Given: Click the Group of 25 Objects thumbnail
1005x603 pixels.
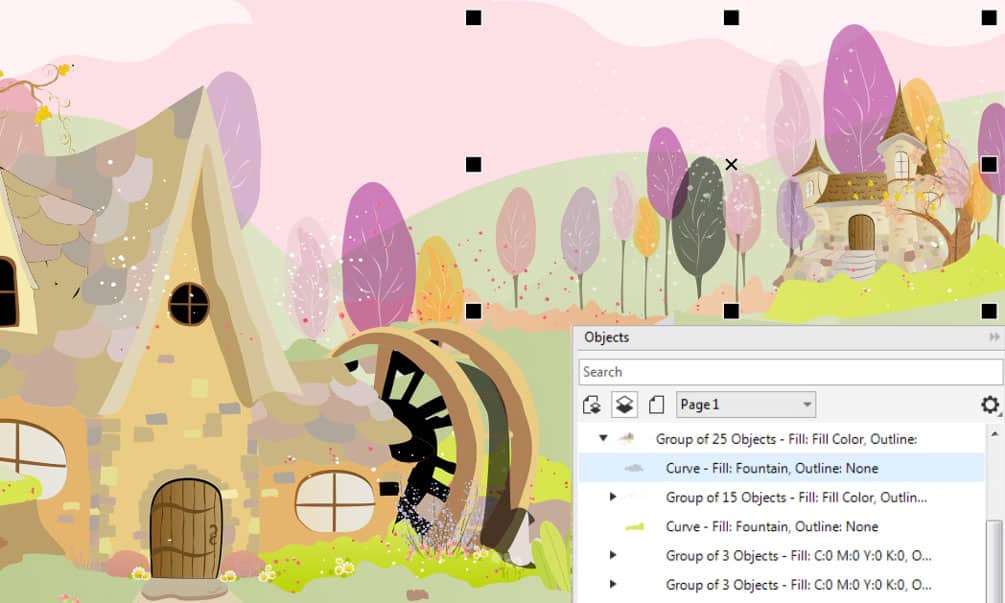Looking at the screenshot, I should coord(627,439).
